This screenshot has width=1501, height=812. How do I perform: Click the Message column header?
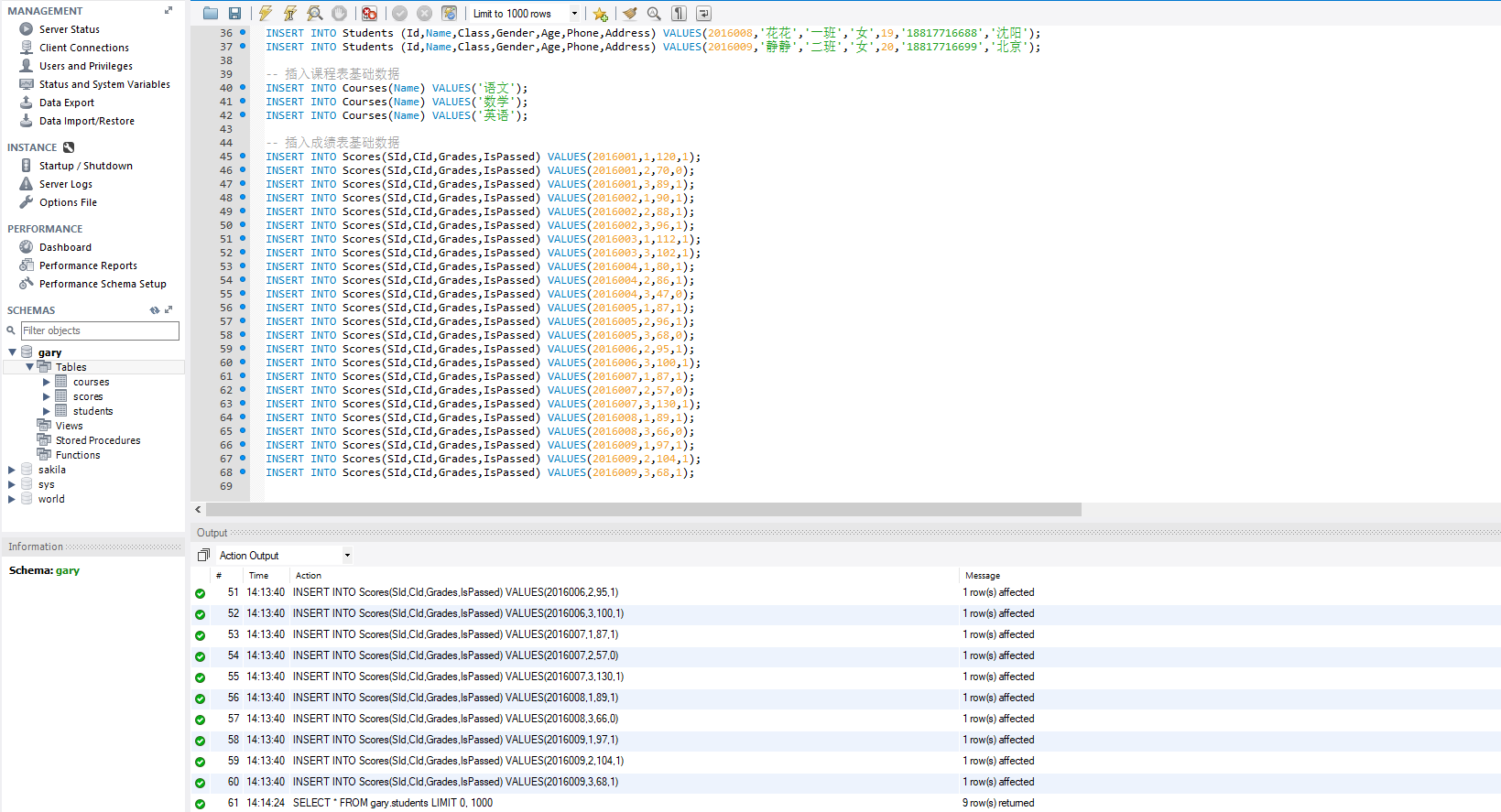pos(983,576)
